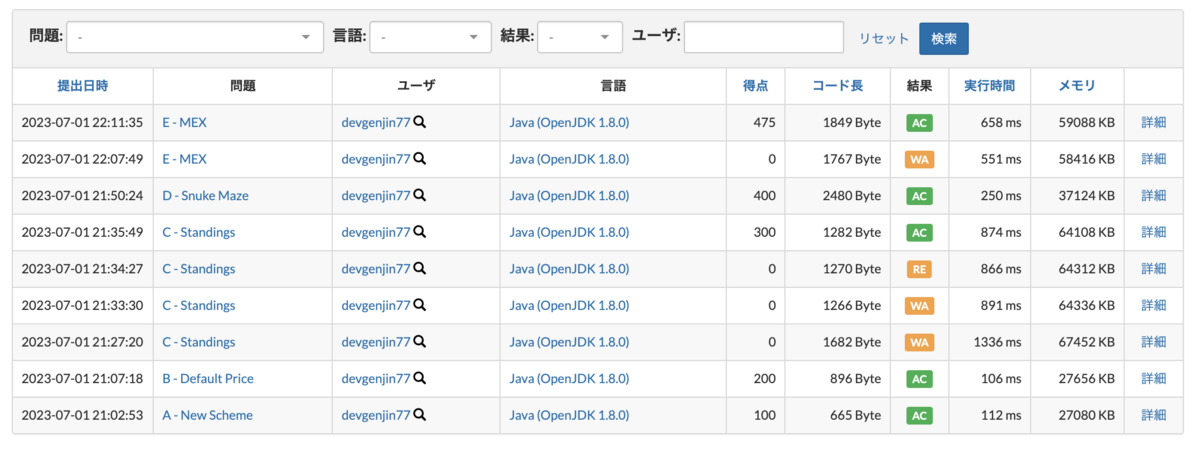Open 詳細 for 21:27:20 submission

click(1154, 342)
